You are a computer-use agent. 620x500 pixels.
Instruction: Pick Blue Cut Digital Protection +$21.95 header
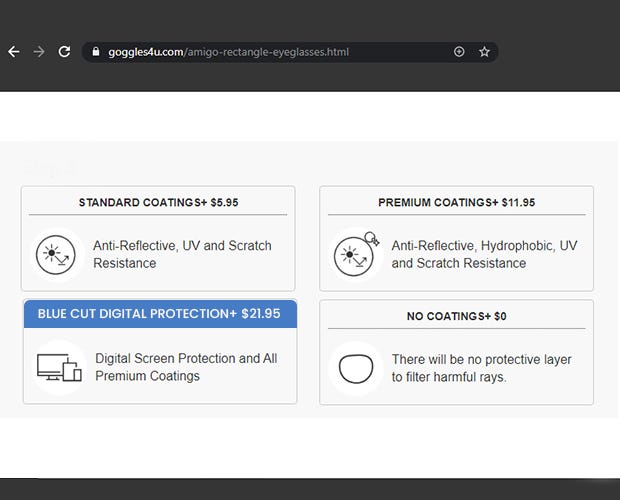(x=159, y=314)
